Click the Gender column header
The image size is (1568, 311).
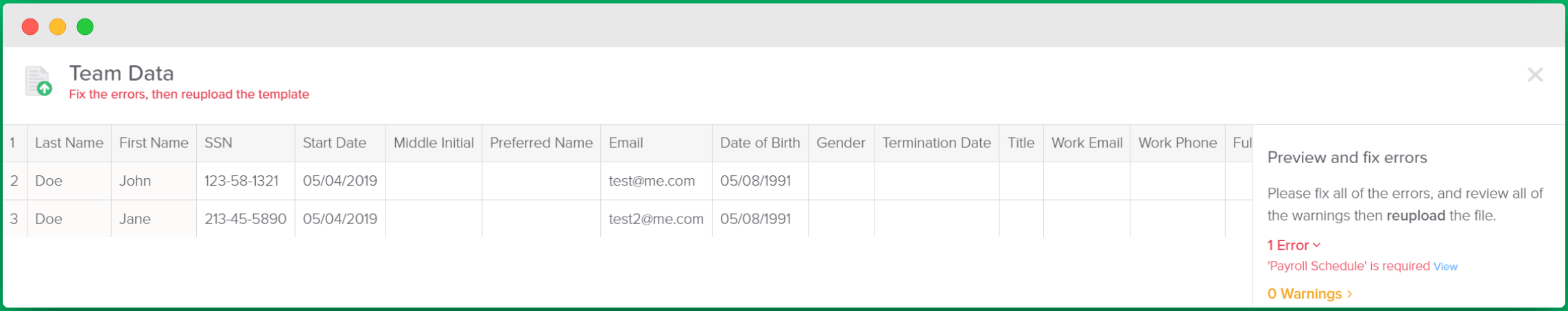coord(841,143)
